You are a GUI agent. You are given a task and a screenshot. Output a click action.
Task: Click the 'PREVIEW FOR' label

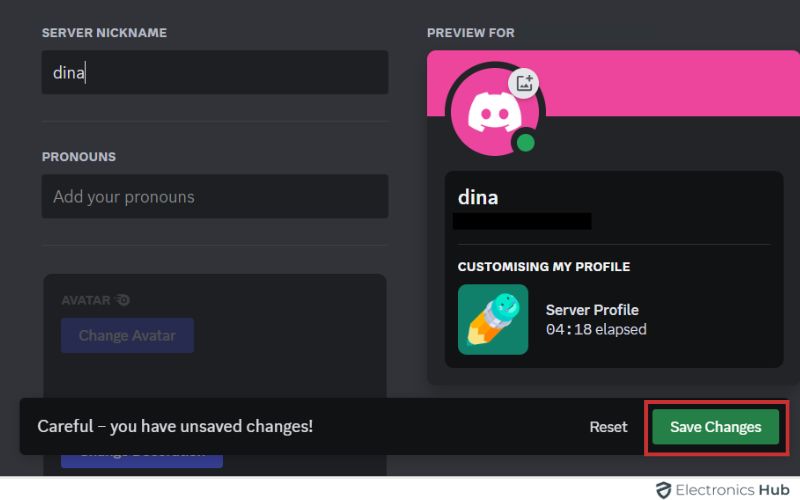click(x=470, y=33)
